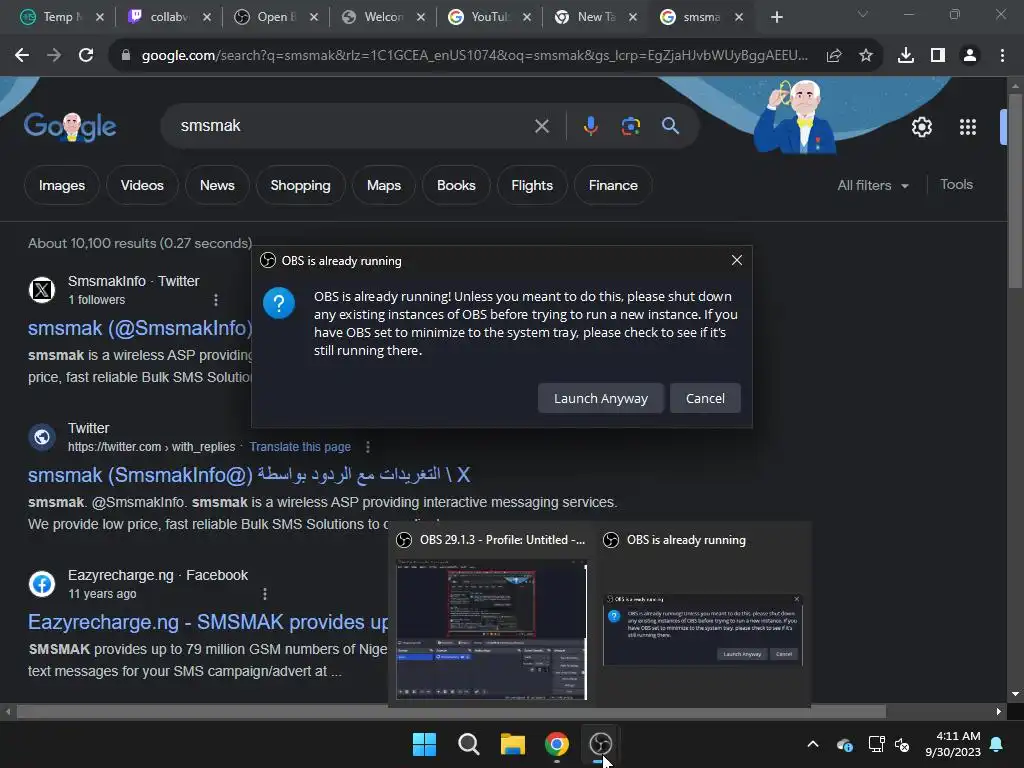Expand All filters dropdown
1024x768 pixels.
pos(873,185)
